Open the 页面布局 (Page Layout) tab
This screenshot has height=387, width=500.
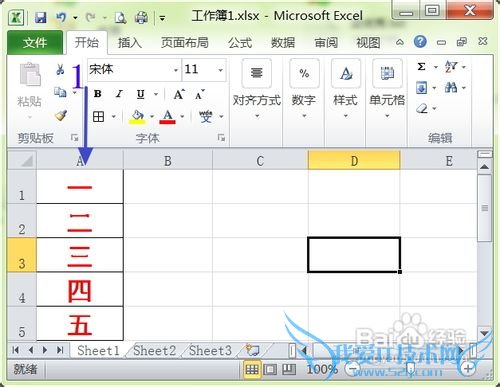point(185,43)
